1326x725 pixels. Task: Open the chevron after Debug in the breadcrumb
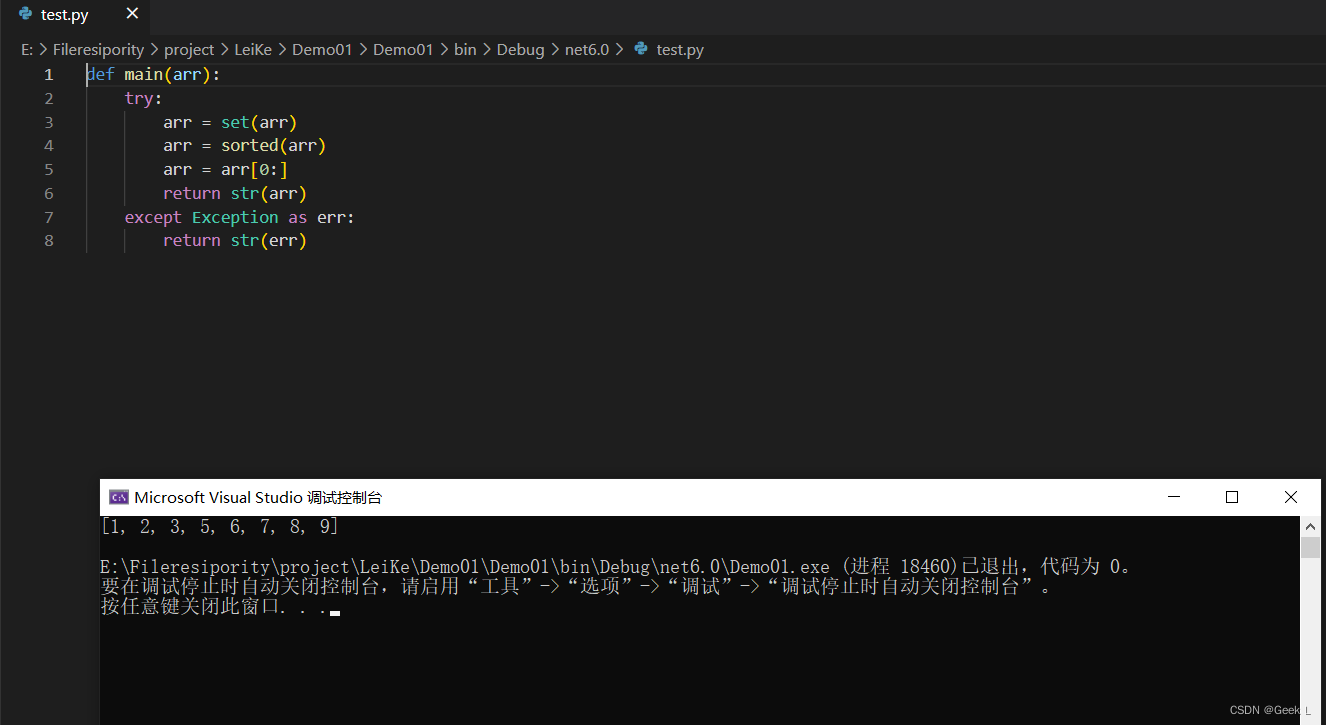[x=554, y=49]
